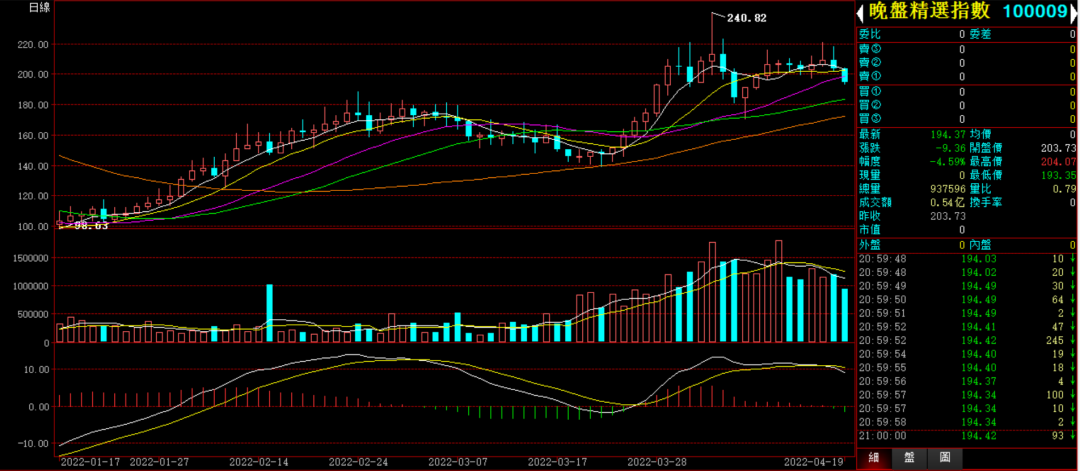Switch to the 細 tab
The image size is (1080, 471).
point(874,457)
